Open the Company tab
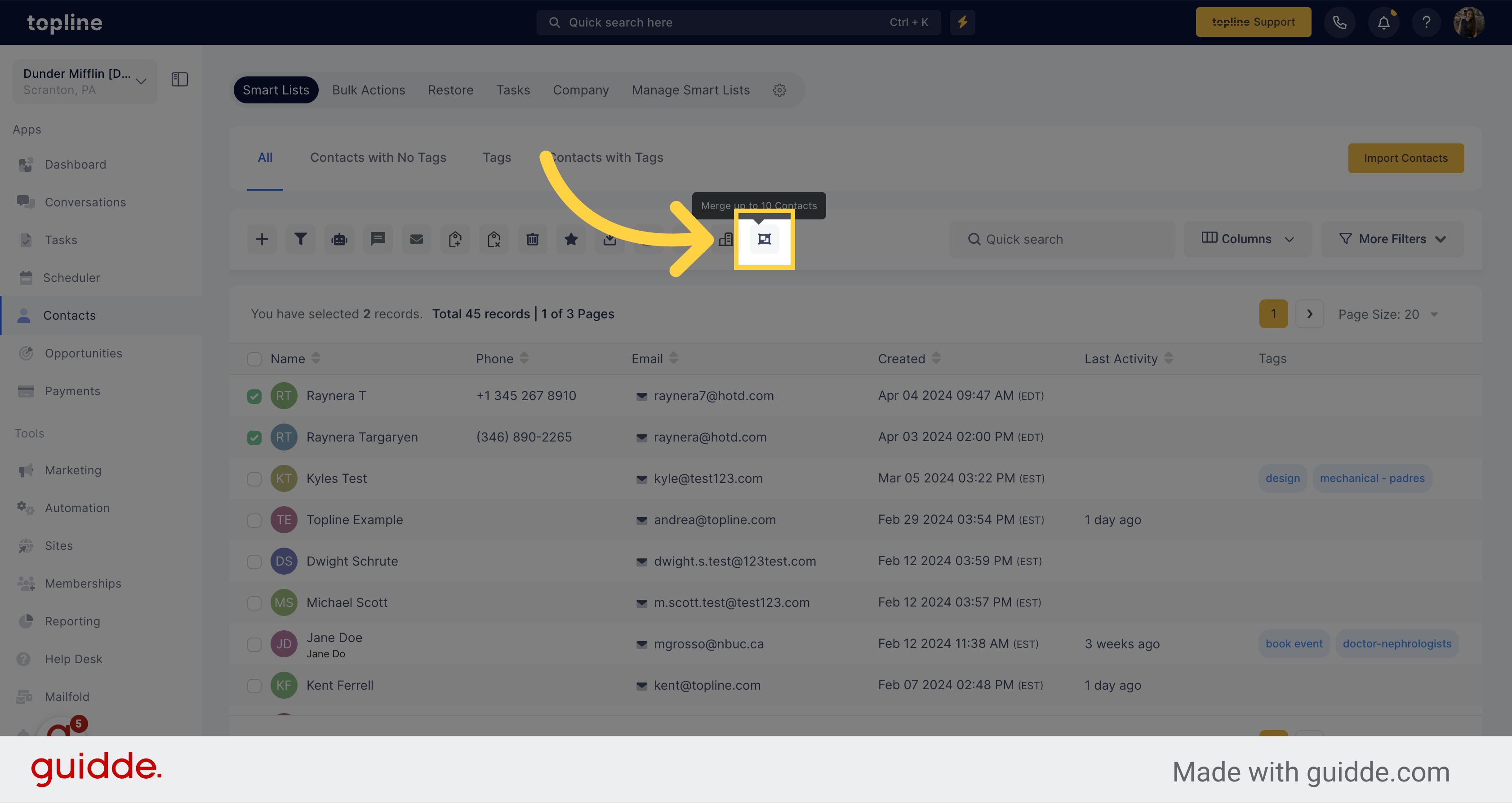Screen dimensions: 1512x803 click(581, 90)
